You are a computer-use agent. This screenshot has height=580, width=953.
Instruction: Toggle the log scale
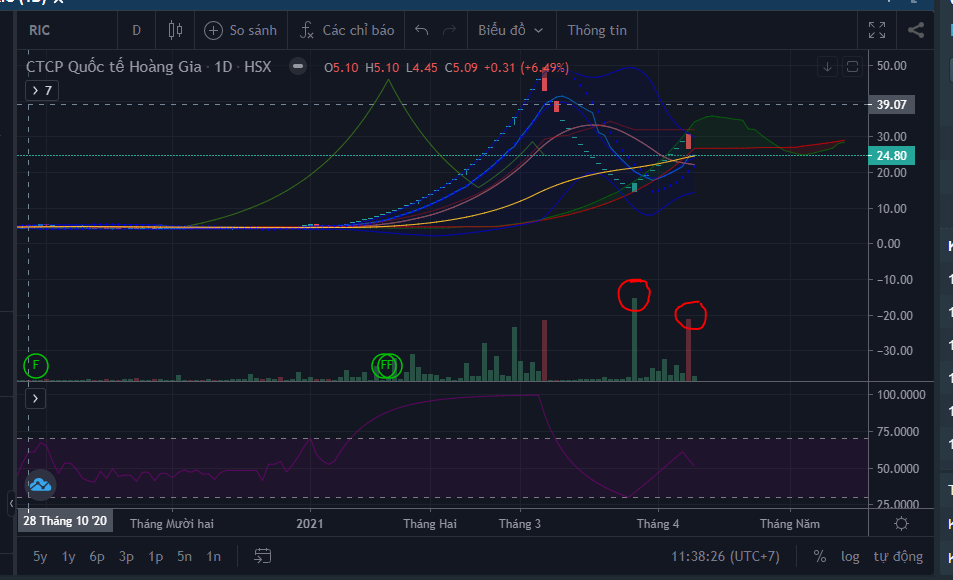point(850,556)
